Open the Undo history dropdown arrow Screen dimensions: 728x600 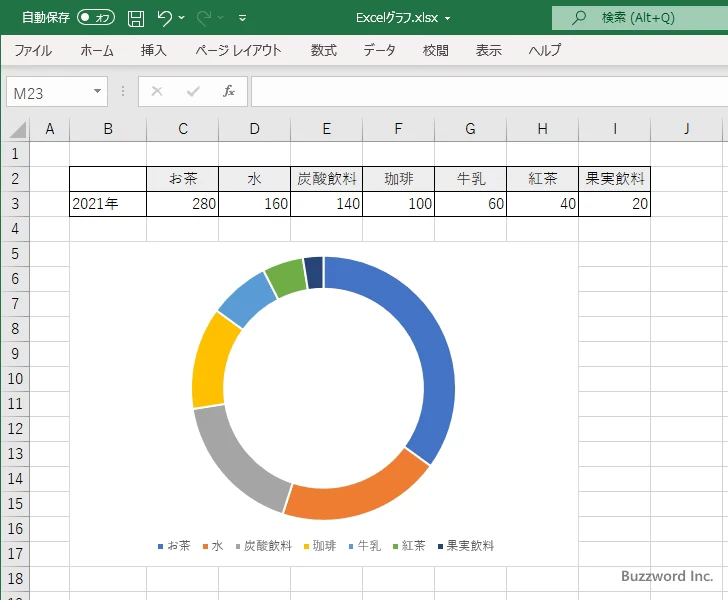coord(182,18)
